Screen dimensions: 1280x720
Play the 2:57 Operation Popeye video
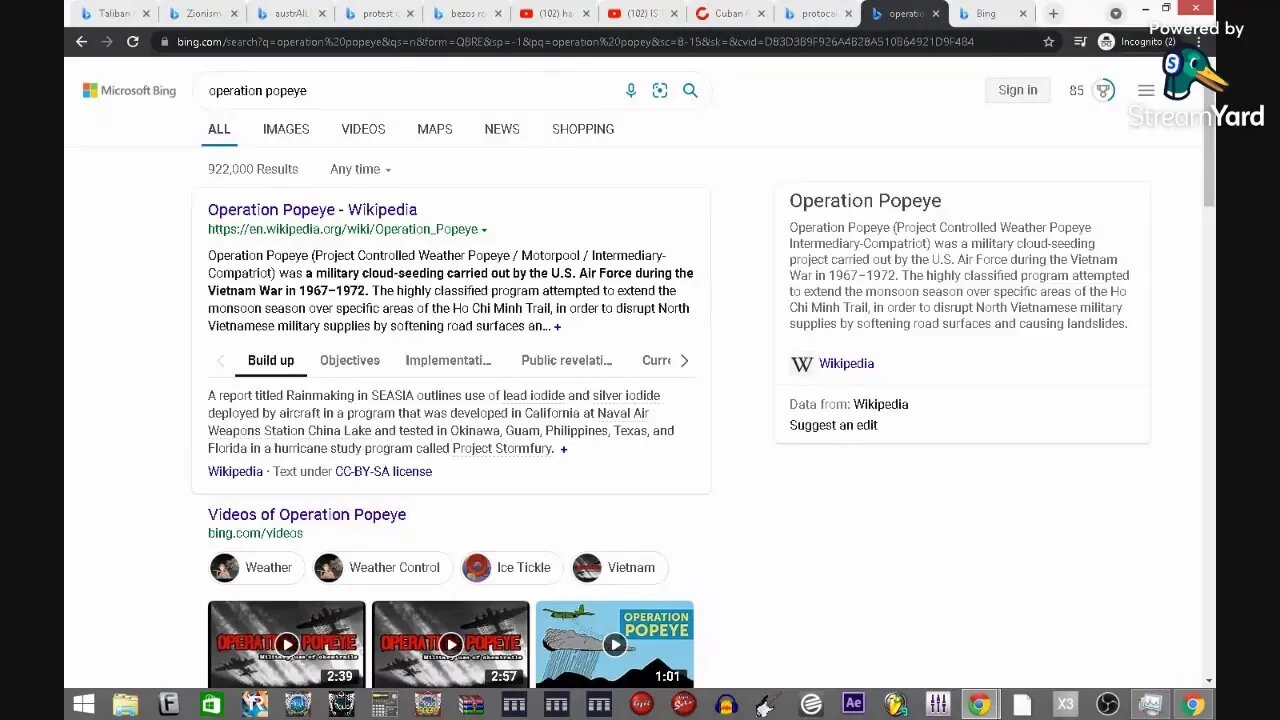[451, 644]
